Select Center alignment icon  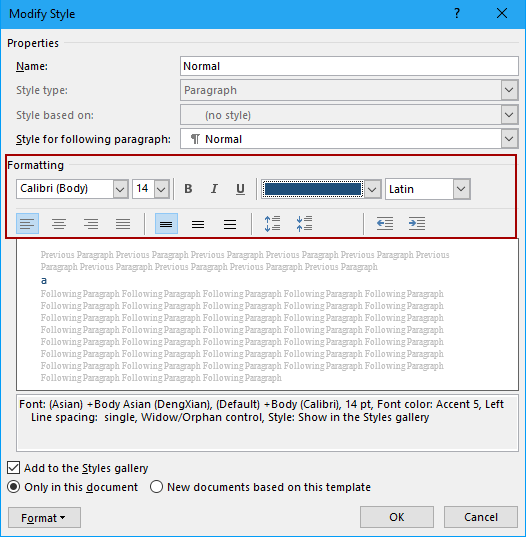click(x=59, y=224)
